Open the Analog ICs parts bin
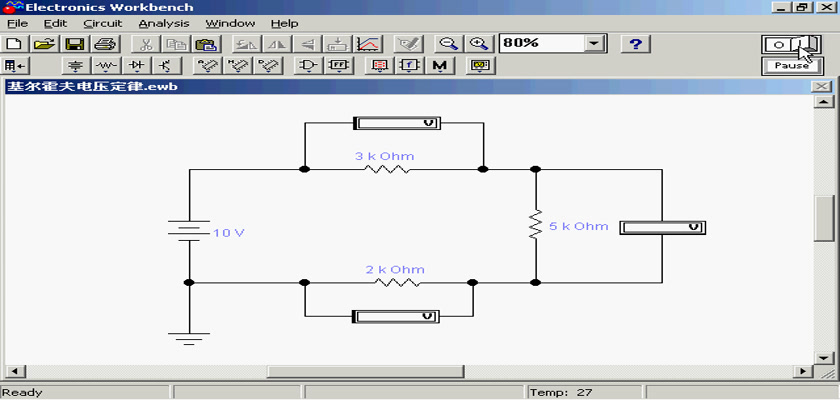Screen dimensions: 840x400 point(207,66)
